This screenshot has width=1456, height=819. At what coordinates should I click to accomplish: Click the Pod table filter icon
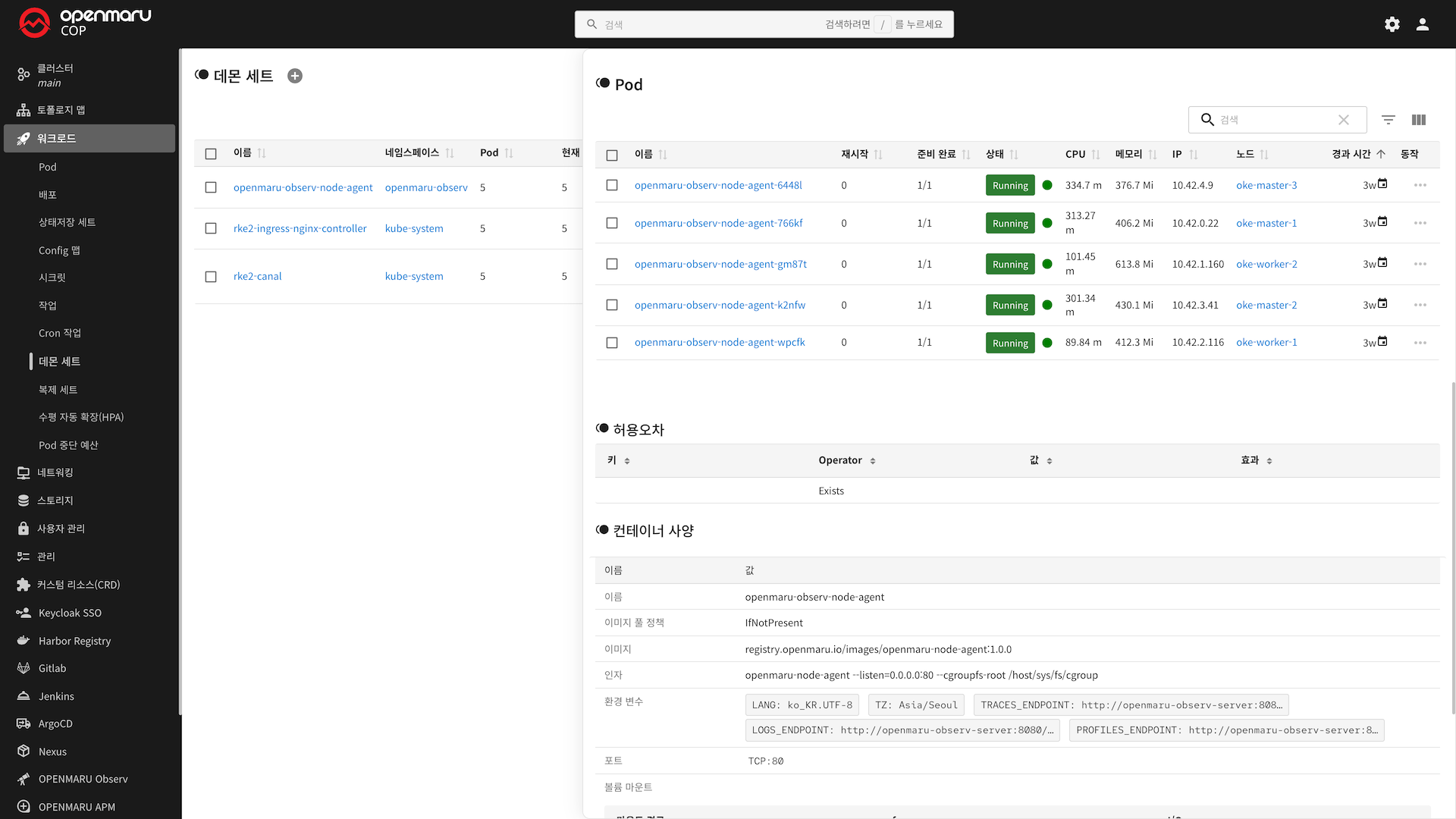(1388, 120)
